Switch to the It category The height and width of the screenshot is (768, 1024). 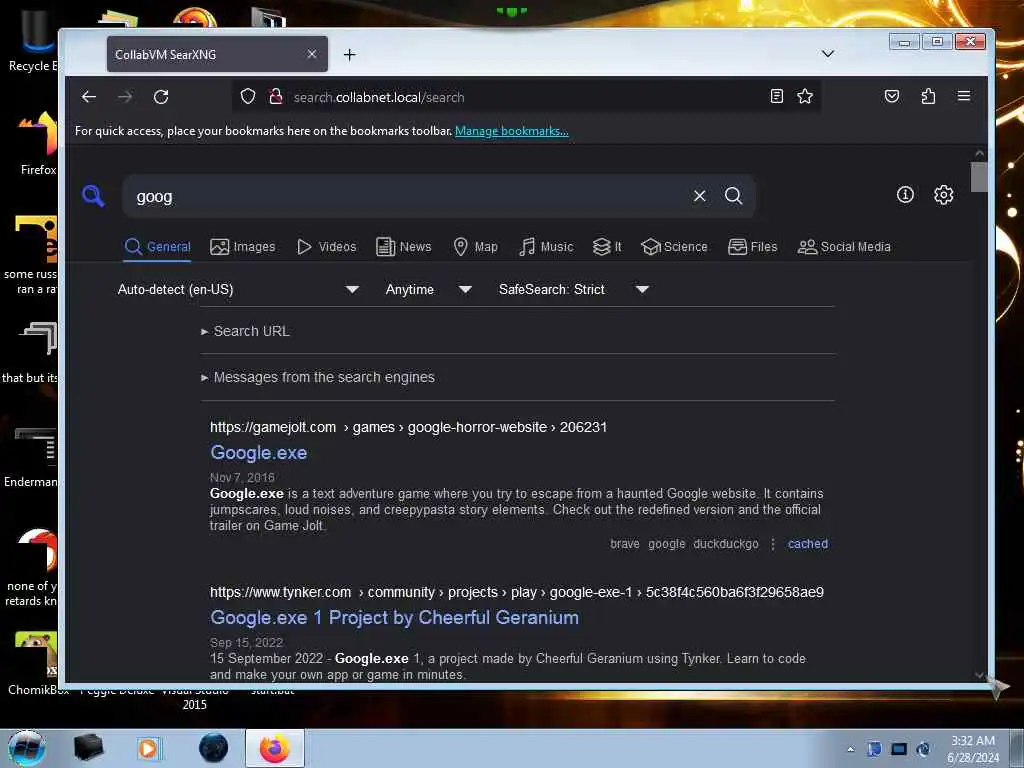[607, 247]
